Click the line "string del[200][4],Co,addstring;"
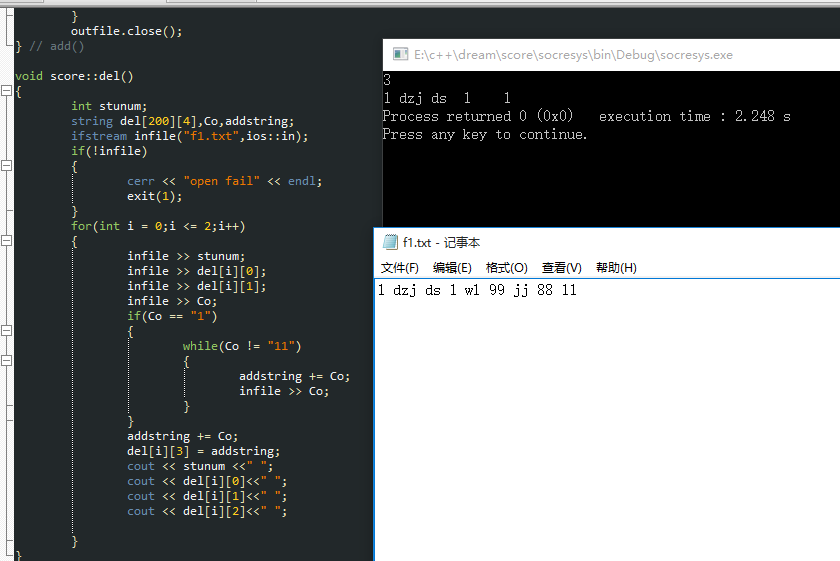840x561 pixels. tap(182, 121)
